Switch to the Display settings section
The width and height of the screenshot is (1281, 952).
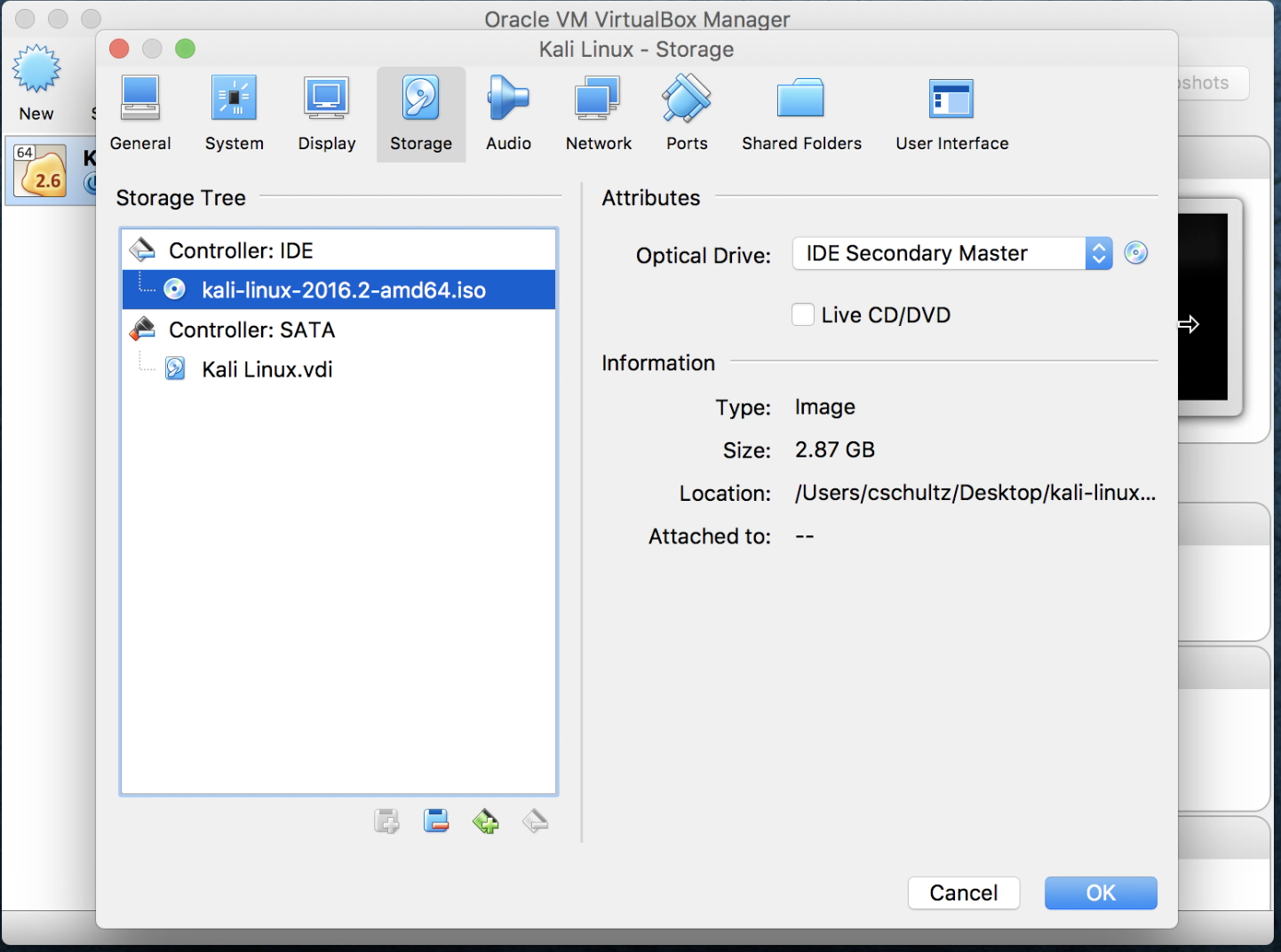(327, 115)
